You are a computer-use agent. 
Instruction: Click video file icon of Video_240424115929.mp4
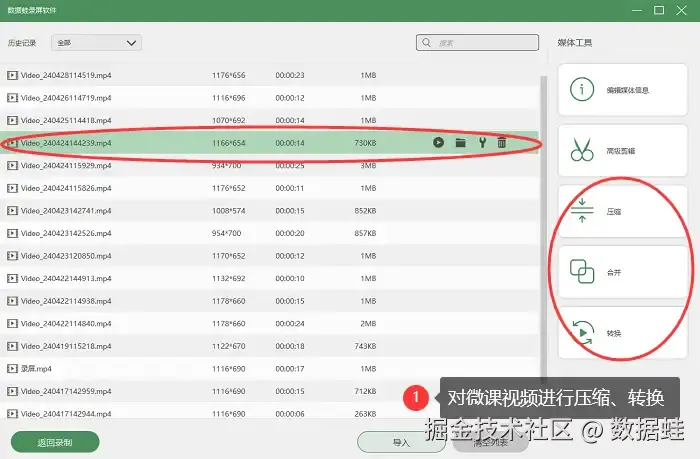point(12,165)
